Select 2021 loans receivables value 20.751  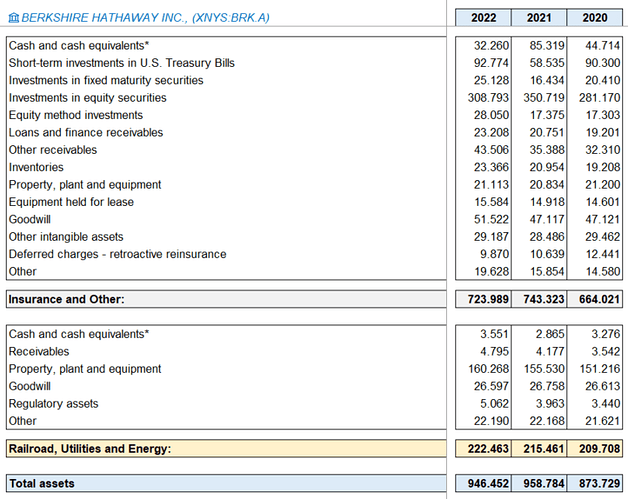(x=547, y=133)
